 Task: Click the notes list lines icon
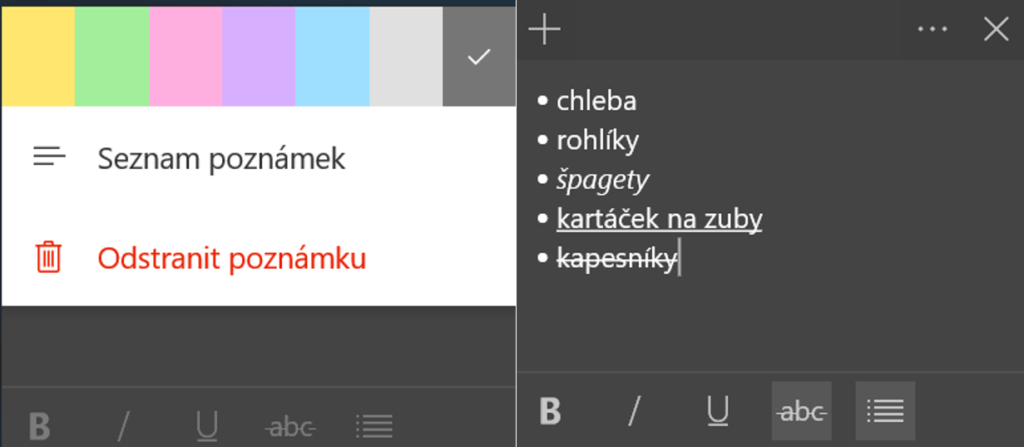pos(48,157)
